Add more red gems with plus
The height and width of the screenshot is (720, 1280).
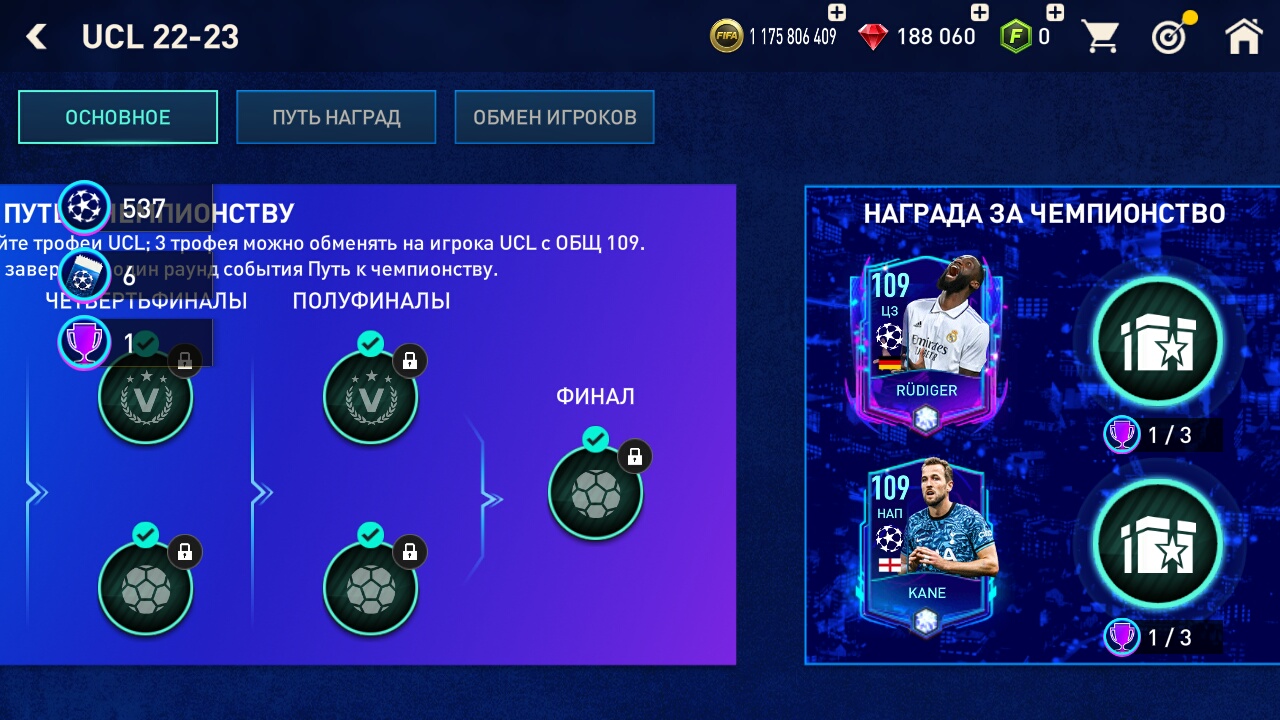point(980,13)
